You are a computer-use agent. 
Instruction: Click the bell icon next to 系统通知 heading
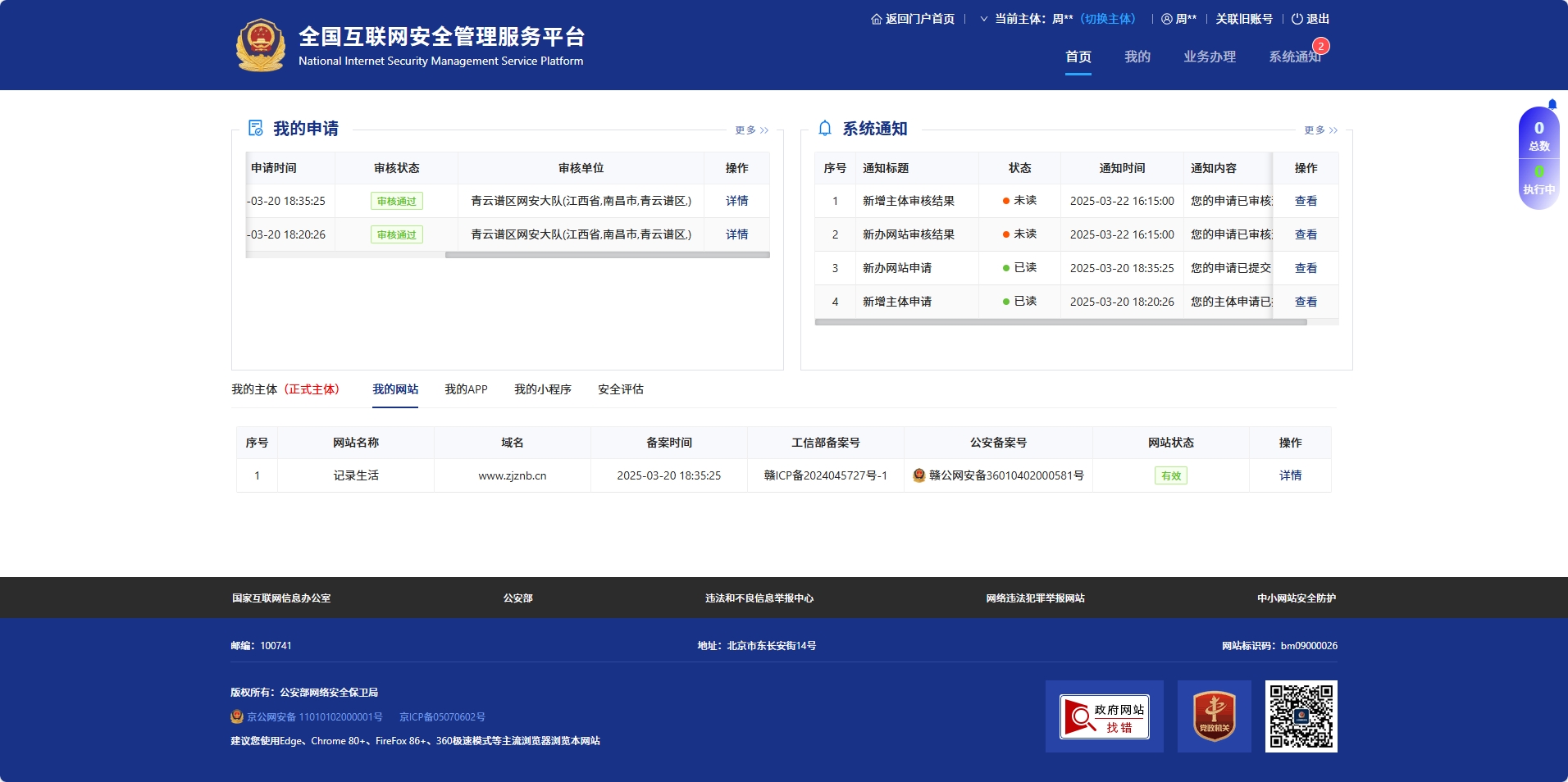(825, 129)
